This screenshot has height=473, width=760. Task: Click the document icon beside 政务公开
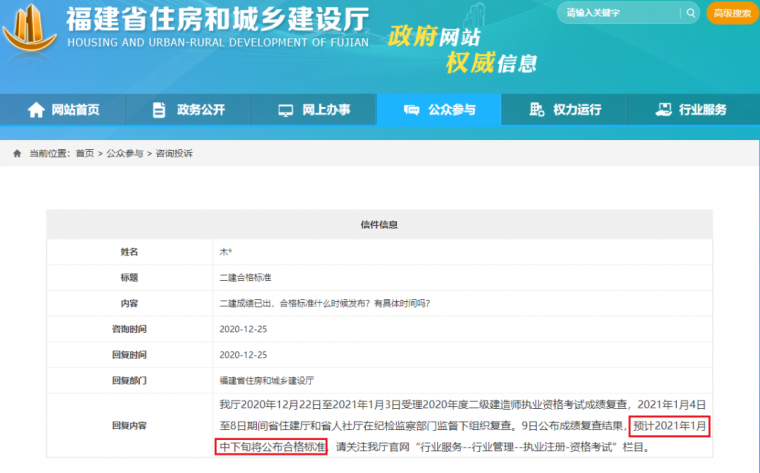(158, 110)
